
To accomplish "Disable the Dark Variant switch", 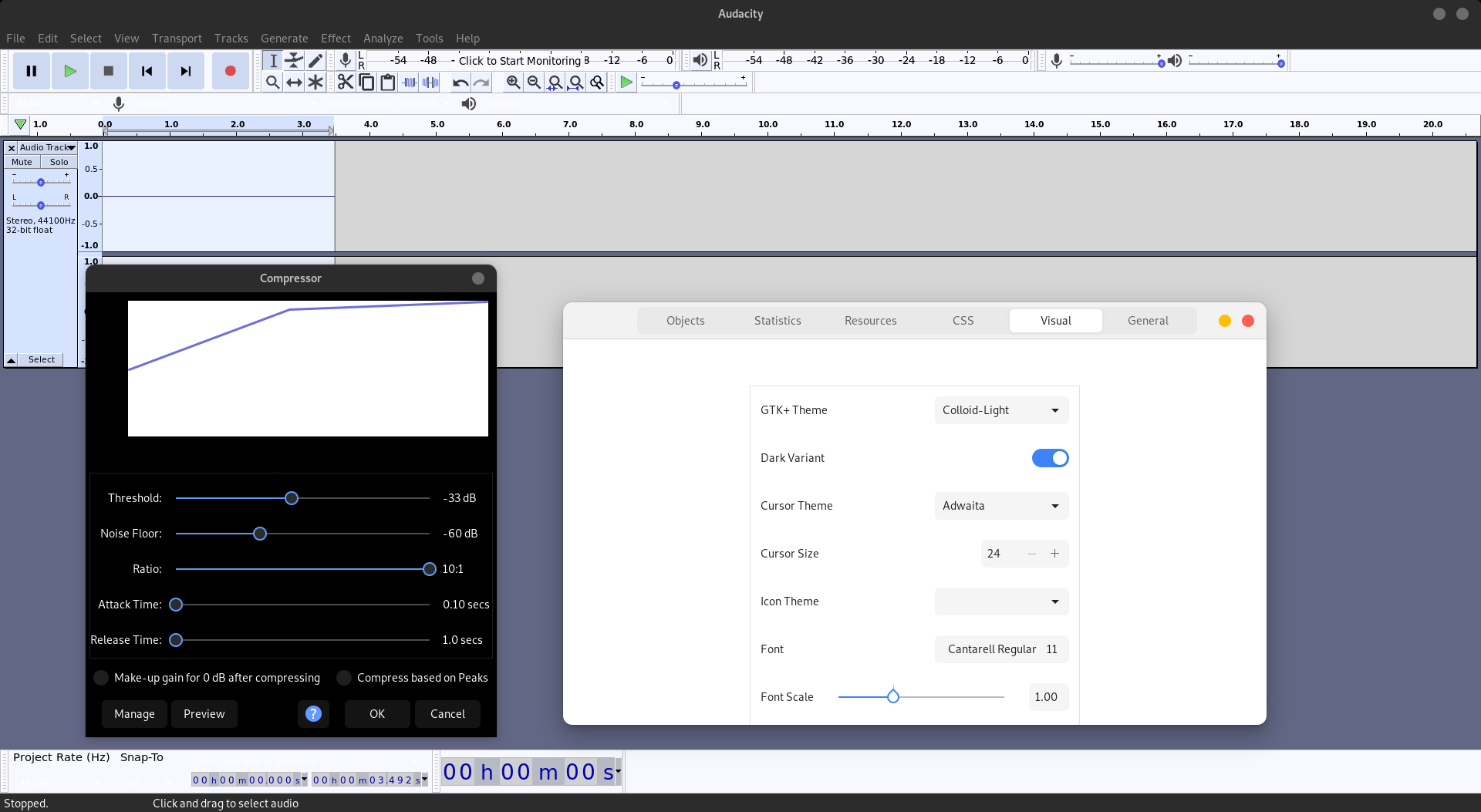I will [x=1051, y=457].
